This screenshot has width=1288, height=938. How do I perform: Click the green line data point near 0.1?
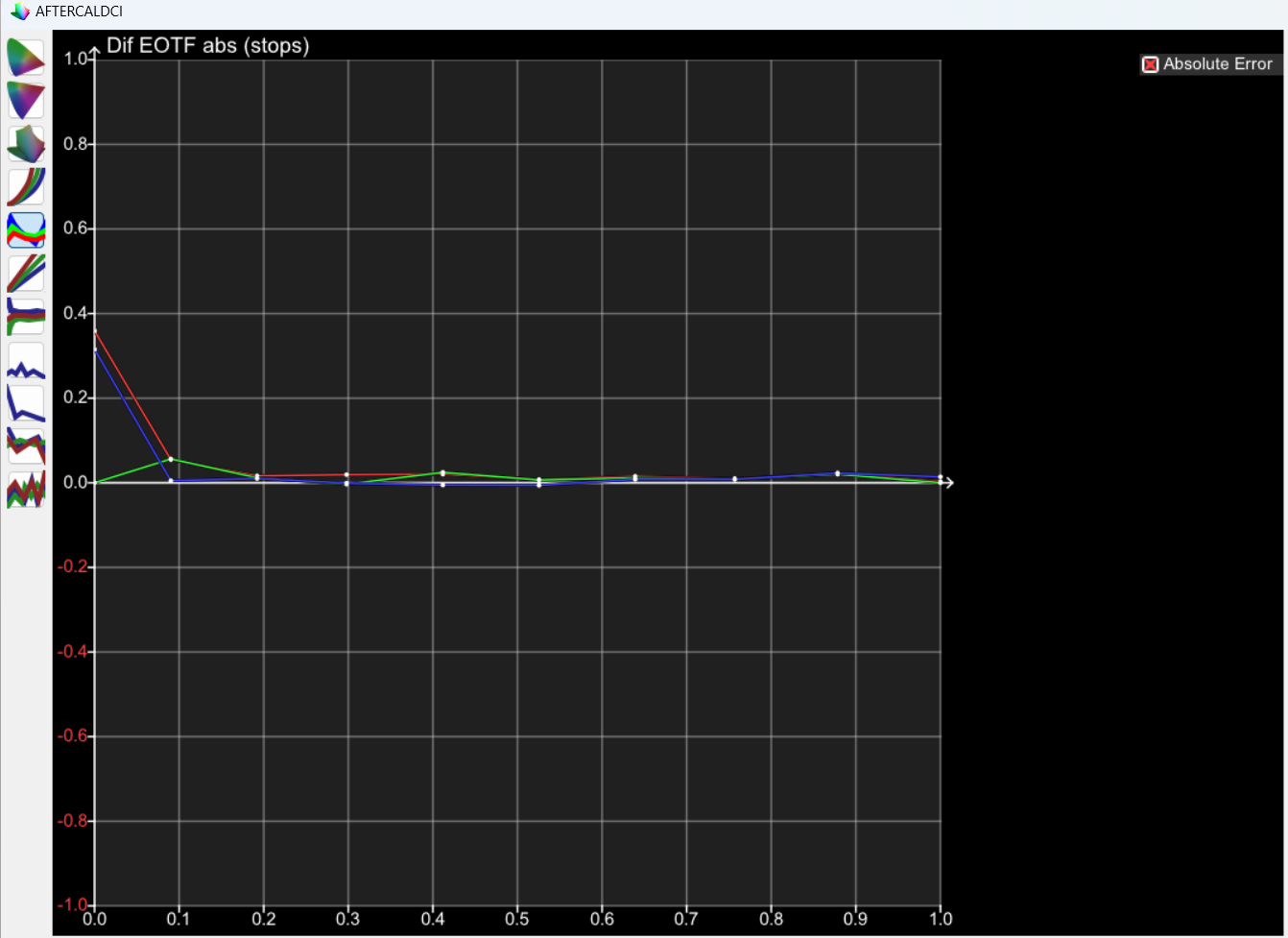(x=171, y=459)
